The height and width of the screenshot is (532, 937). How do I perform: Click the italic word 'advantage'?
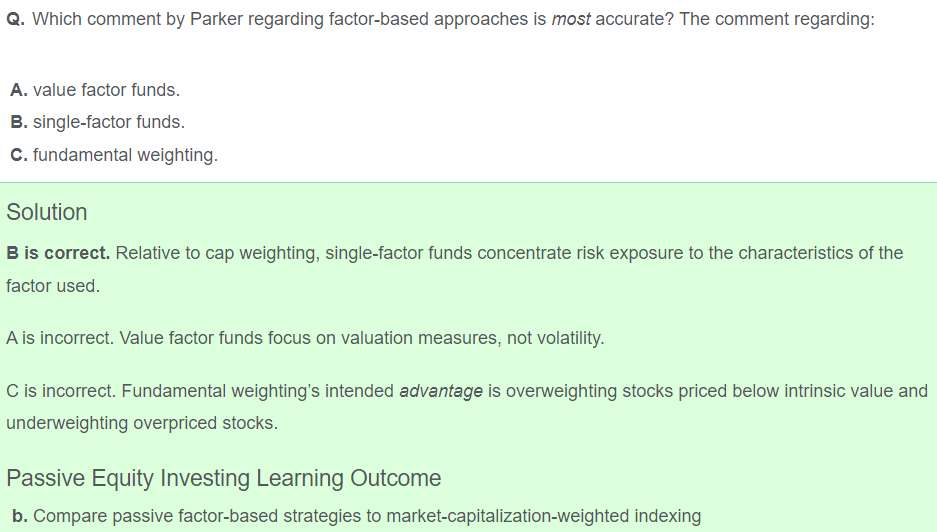click(441, 391)
